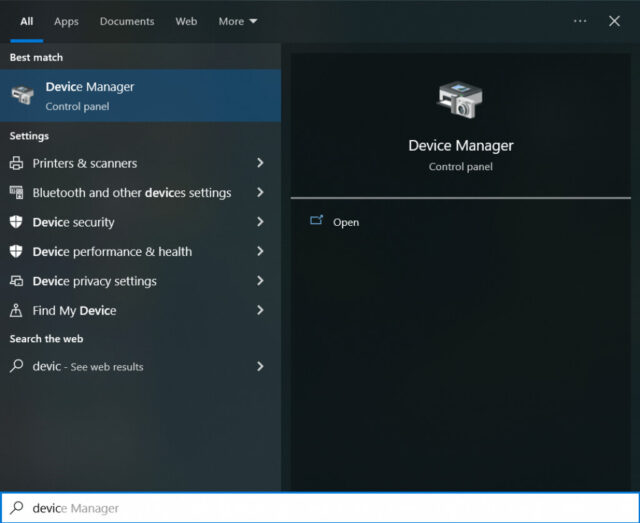
Task: Expand Bluetooth and other devices chevron
Action: (260, 192)
